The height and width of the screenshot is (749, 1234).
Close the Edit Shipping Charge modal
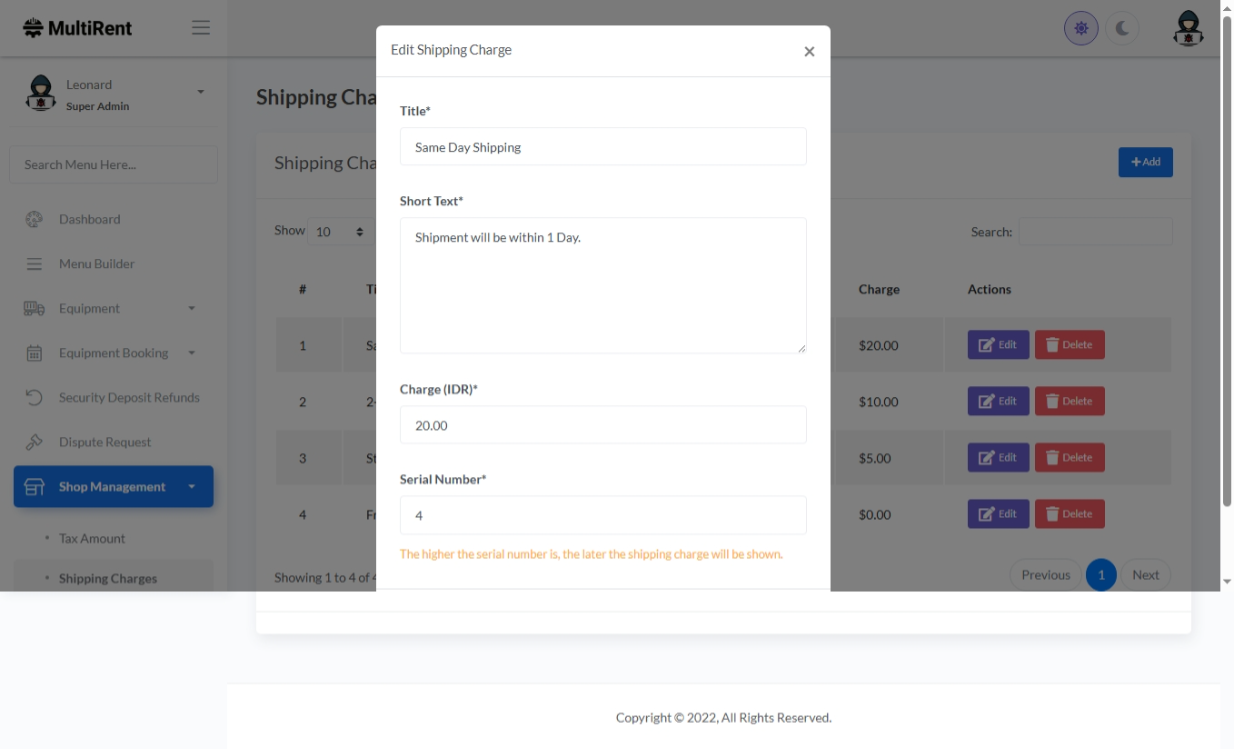coord(809,52)
